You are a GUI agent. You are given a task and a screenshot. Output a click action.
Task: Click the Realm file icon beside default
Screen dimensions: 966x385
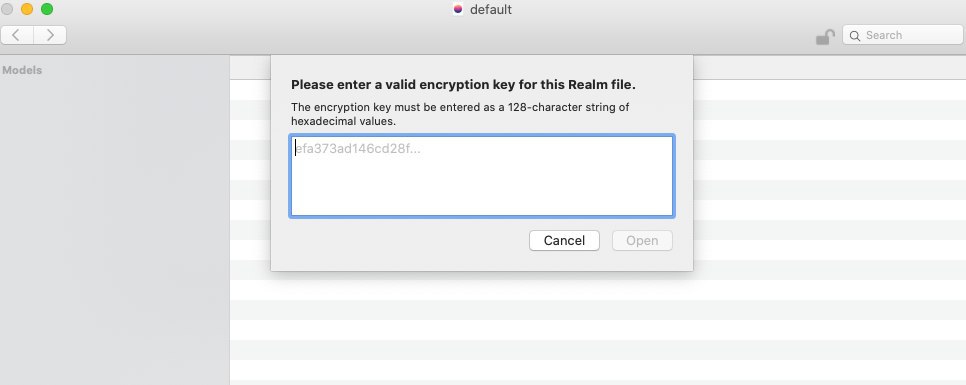[458, 9]
